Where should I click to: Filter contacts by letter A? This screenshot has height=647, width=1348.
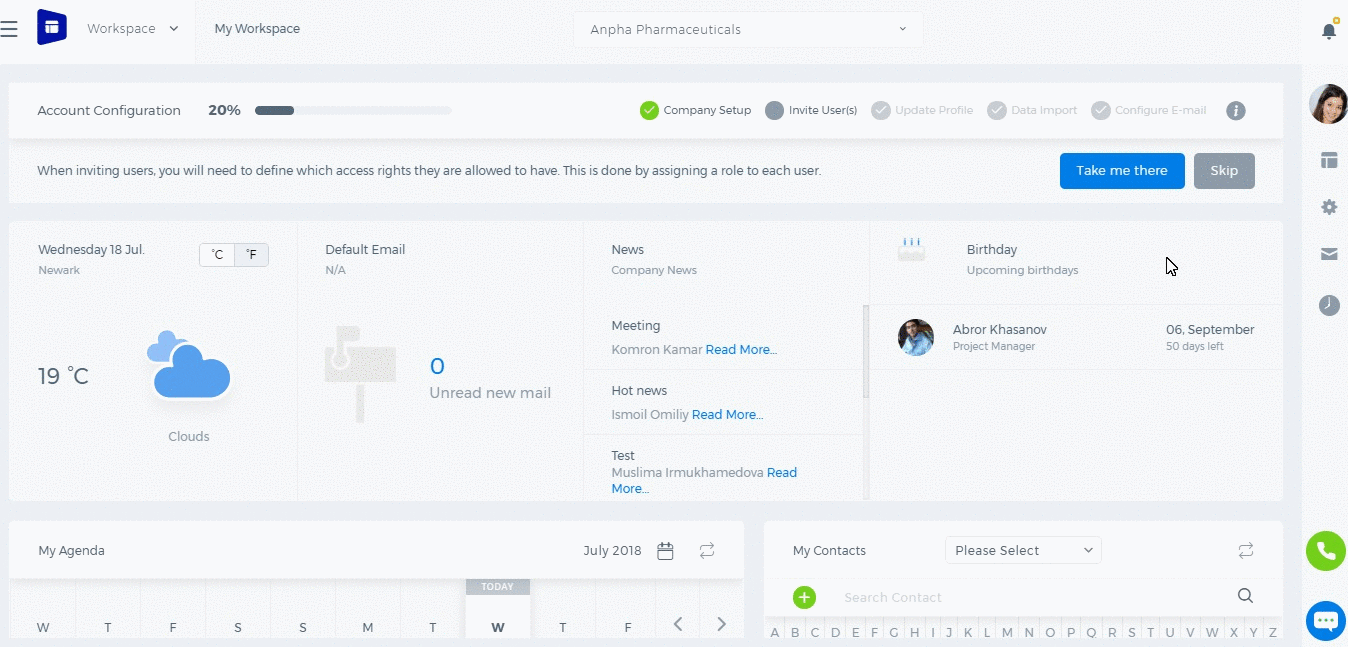point(774,633)
